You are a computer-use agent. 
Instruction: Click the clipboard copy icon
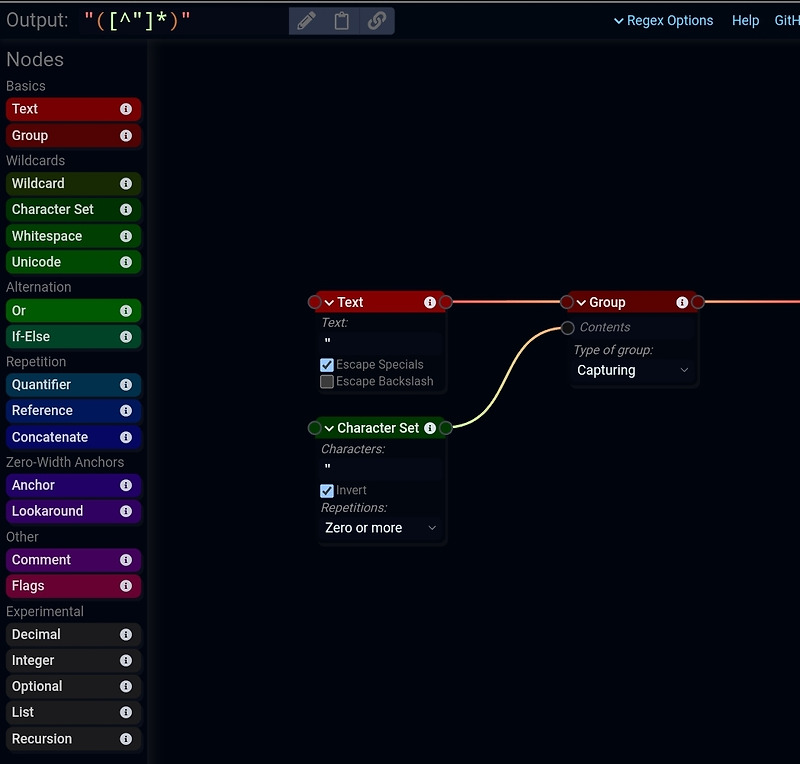point(340,20)
